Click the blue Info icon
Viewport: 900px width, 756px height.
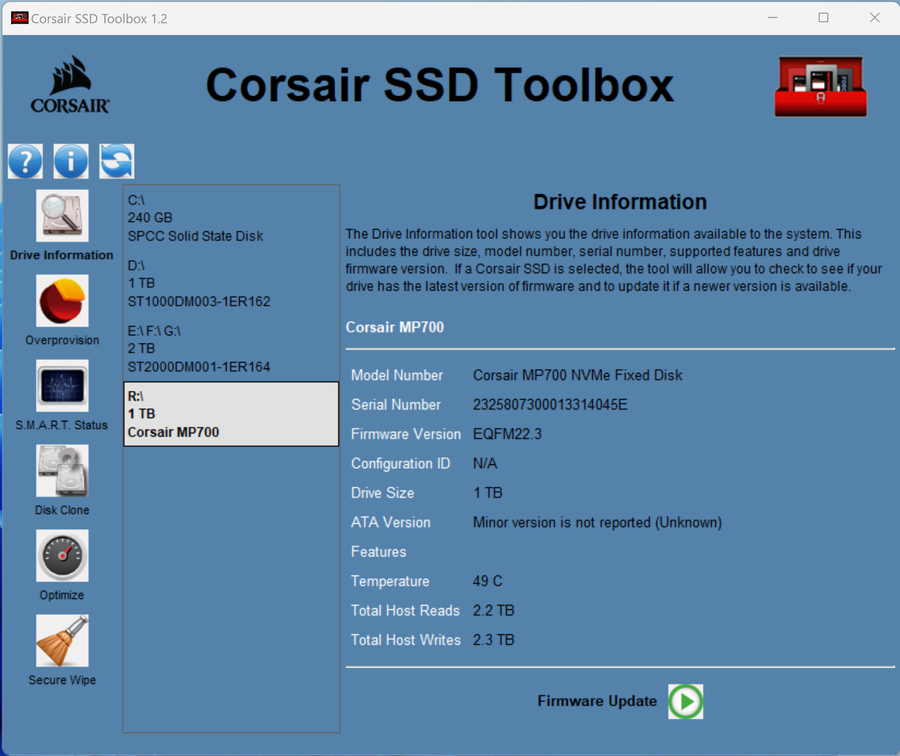pyautogui.click(x=71, y=161)
